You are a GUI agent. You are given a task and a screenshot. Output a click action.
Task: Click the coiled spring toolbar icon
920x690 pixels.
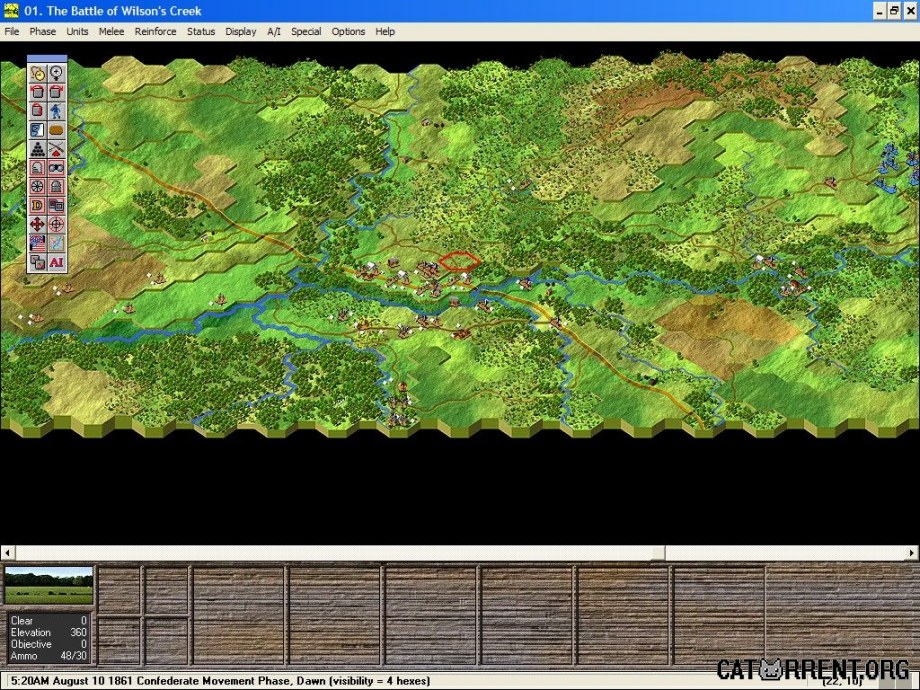(x=38, y=168)
